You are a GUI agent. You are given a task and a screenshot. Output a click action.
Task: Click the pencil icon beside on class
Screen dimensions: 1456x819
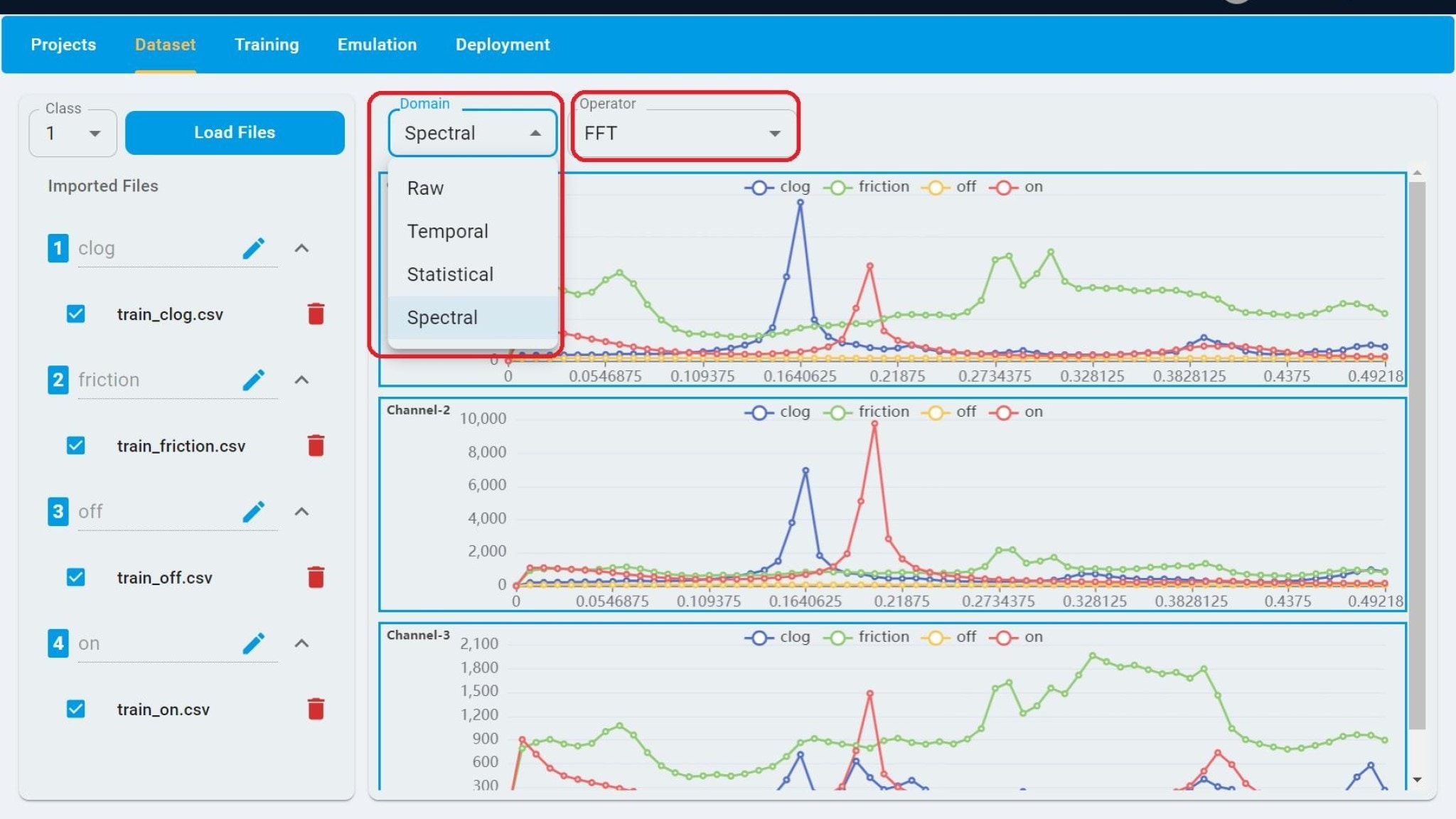pyautogui.click(x=253, y=643)
